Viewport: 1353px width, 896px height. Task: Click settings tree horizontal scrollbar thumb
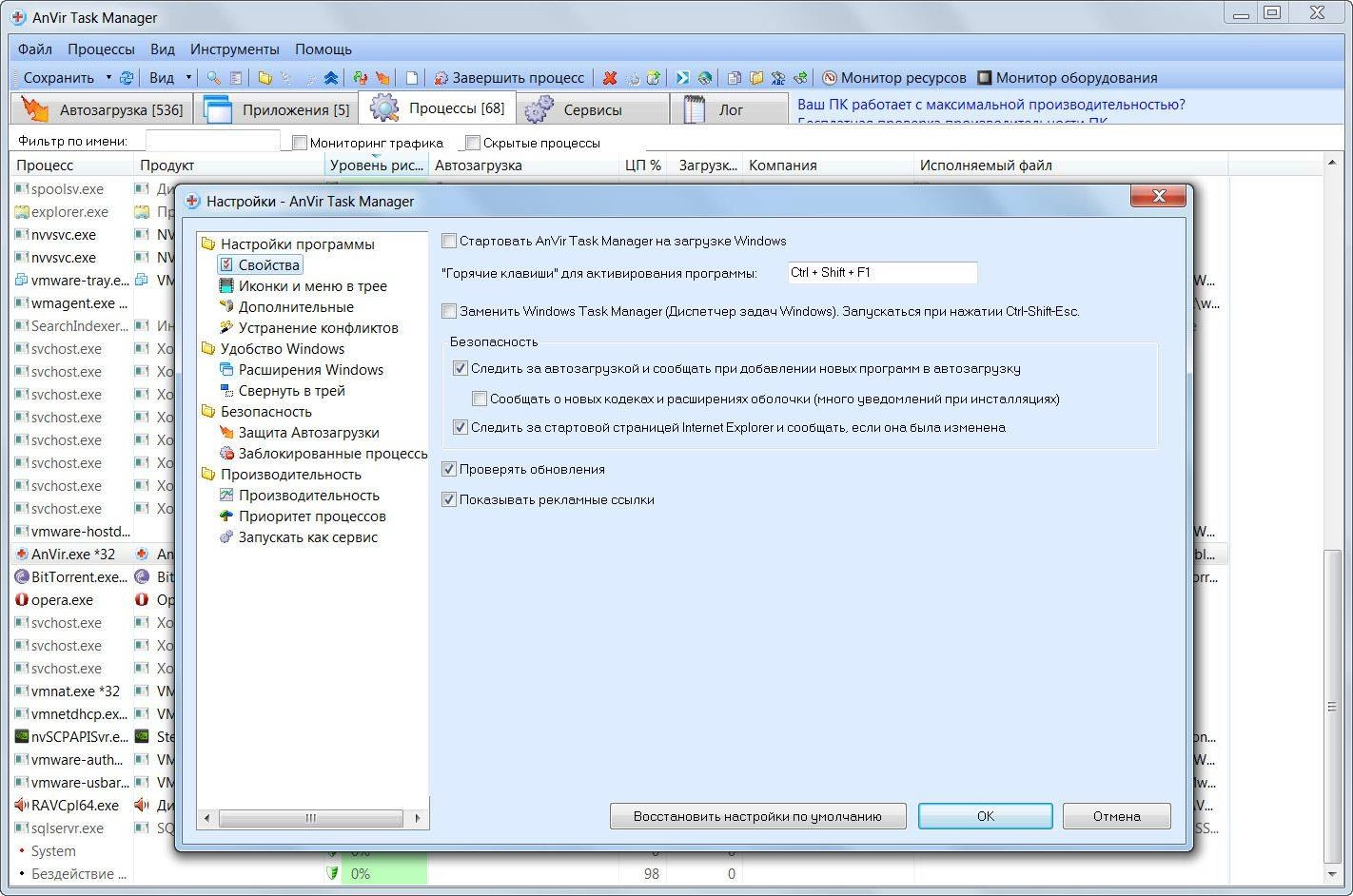click(310, 818)
